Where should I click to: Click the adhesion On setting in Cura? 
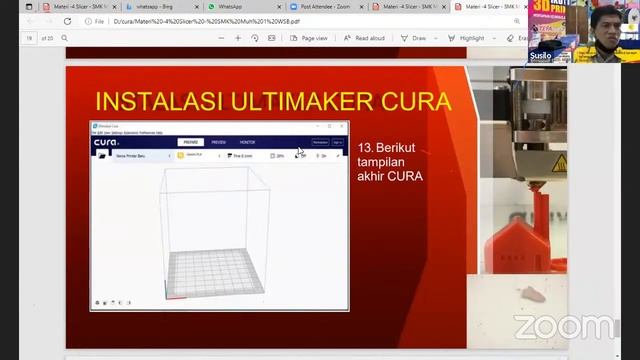[x=321, y=156]
